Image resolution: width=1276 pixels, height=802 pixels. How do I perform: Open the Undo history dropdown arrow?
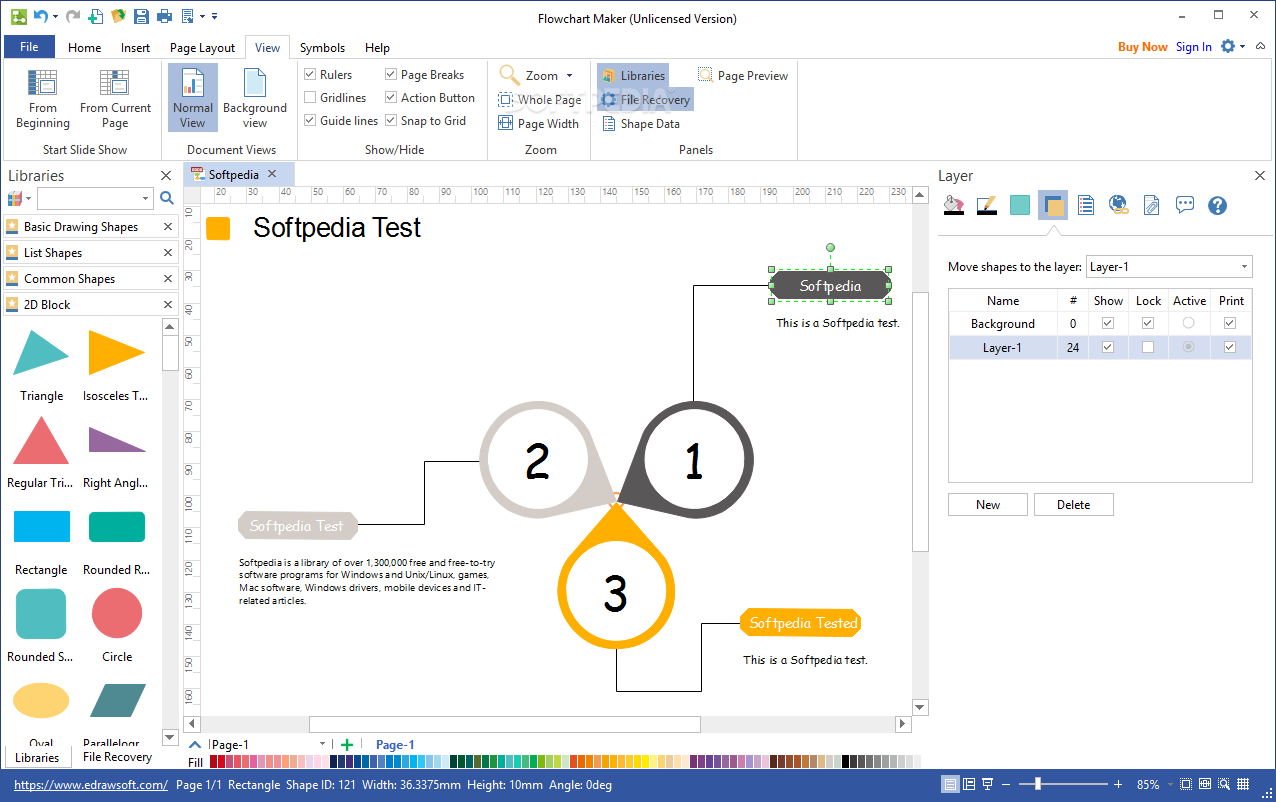56,17
